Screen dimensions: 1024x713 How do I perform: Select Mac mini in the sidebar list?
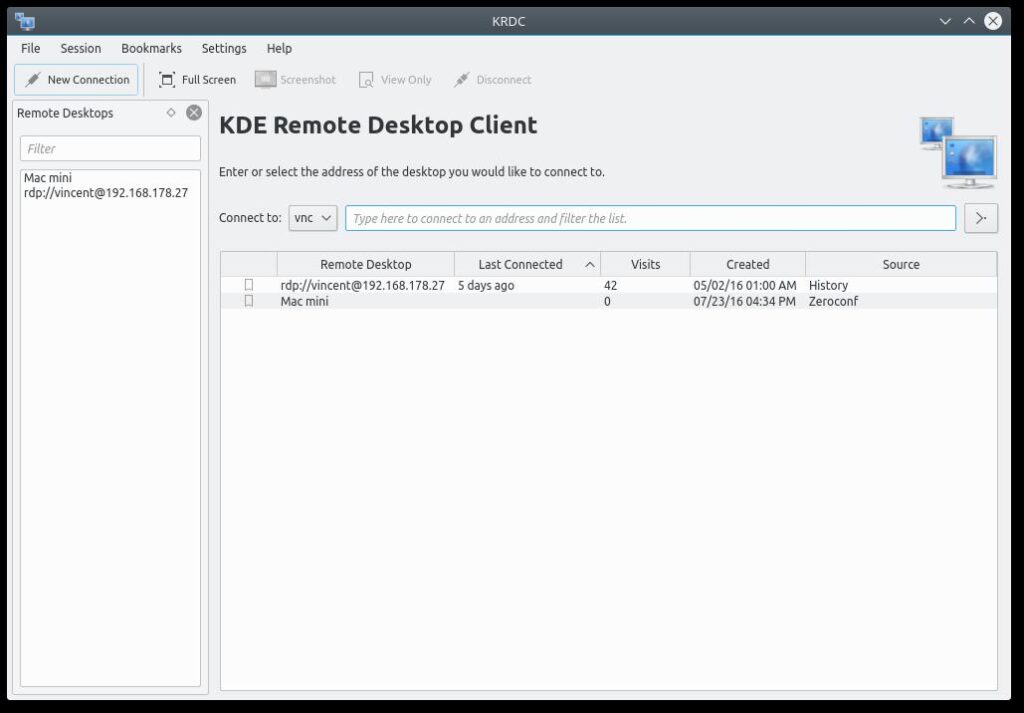click(x=48, y=178)
